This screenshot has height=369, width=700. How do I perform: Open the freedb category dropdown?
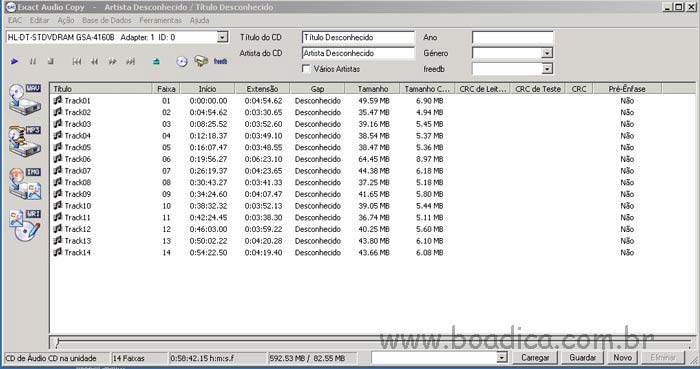pos(547,69)
